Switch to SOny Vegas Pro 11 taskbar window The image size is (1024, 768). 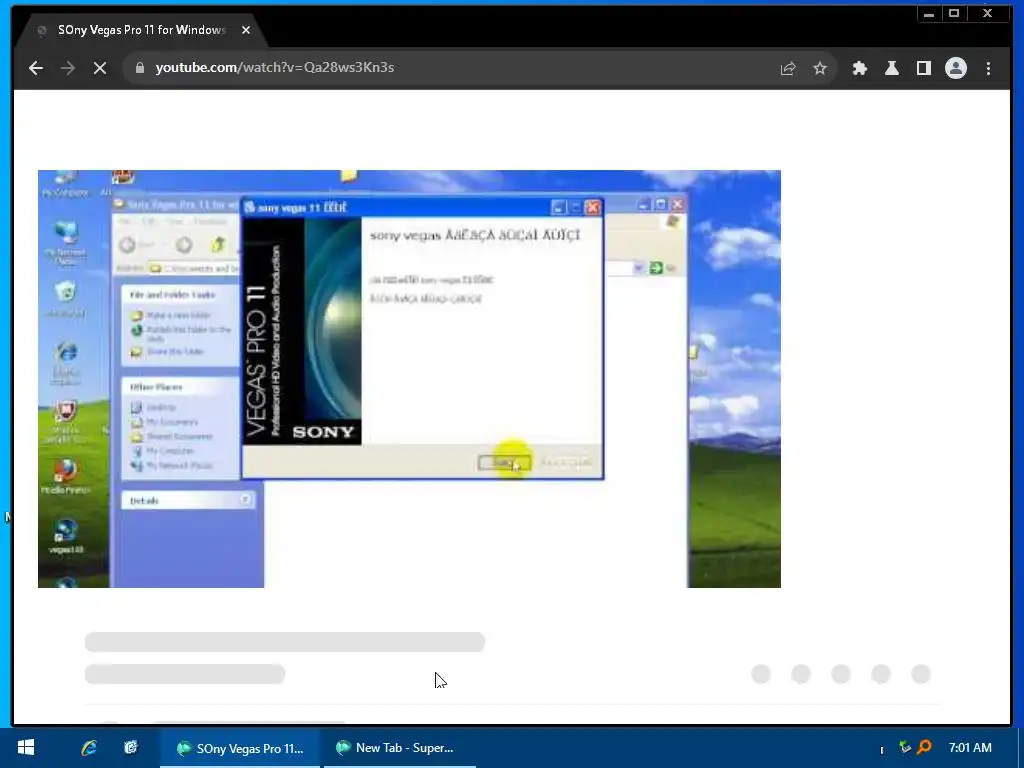pyautogui.click(x=240, y=748)
